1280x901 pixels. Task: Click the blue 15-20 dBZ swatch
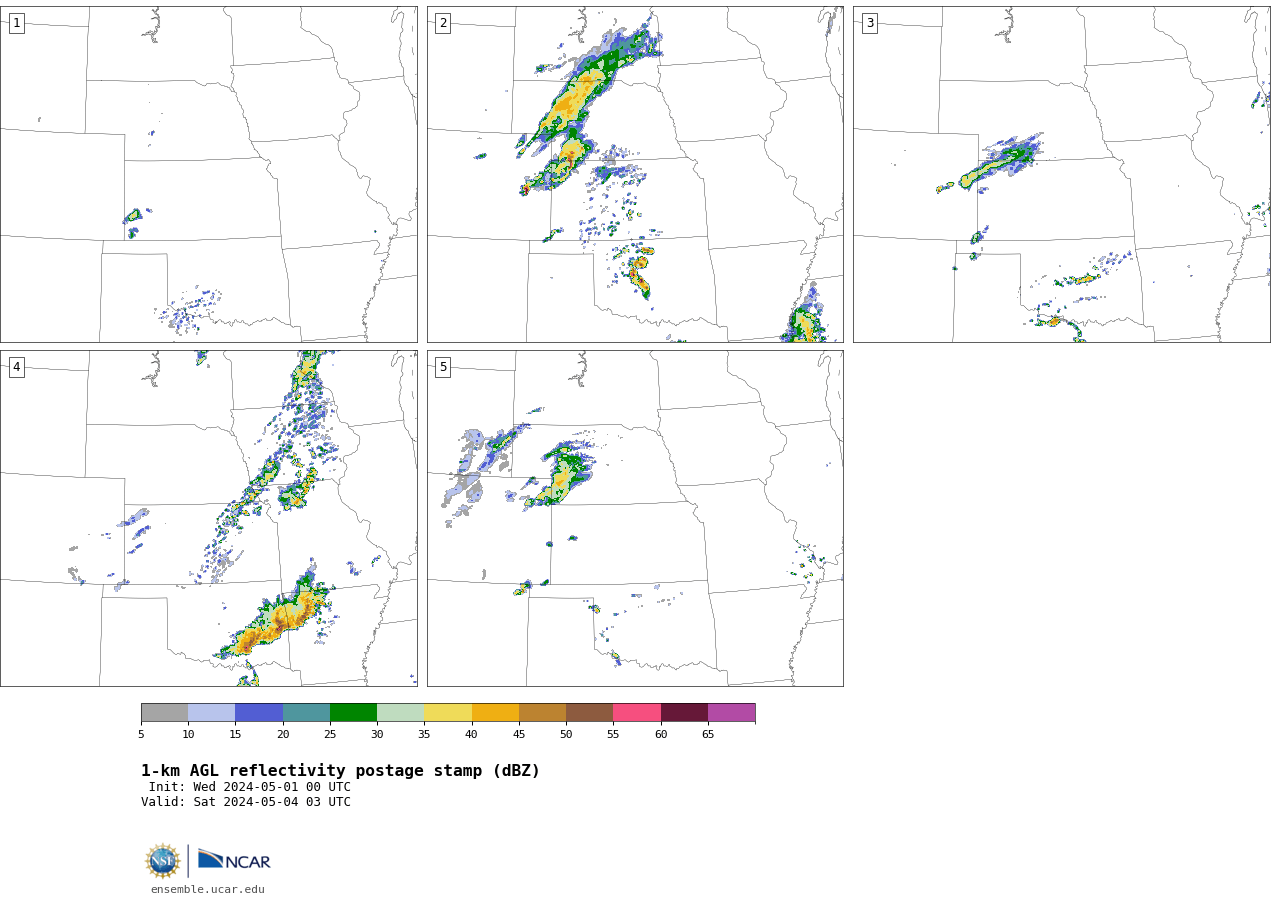259,712
